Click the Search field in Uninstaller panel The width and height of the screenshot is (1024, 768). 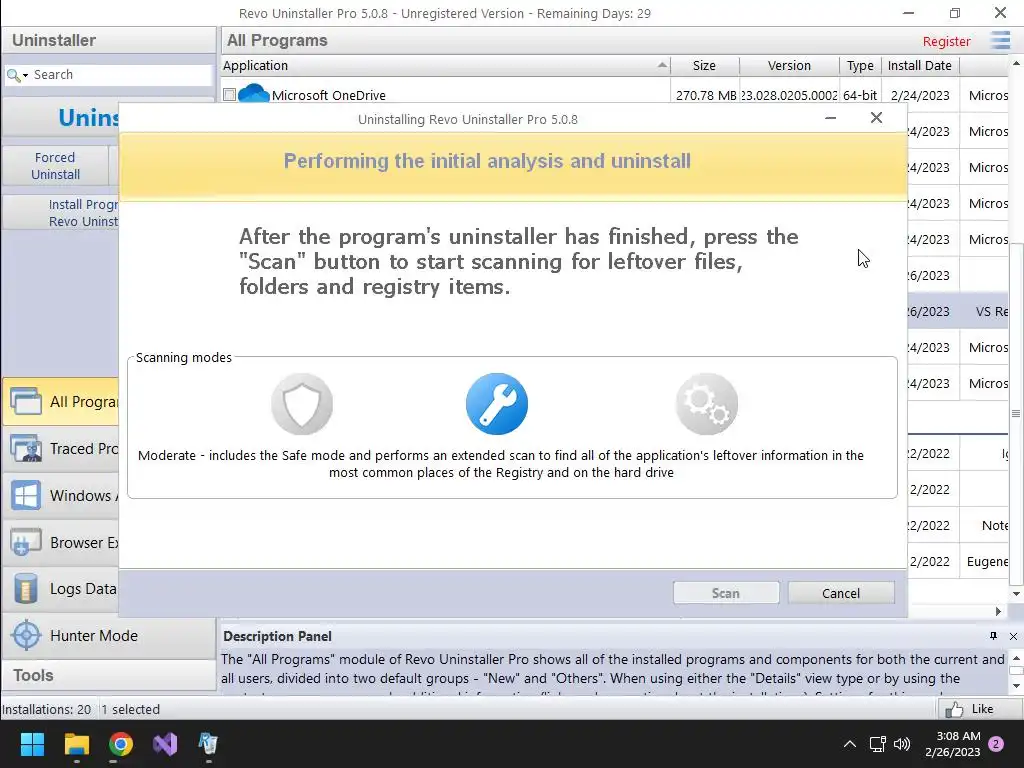pyautogui.click(x=121, y=74)
